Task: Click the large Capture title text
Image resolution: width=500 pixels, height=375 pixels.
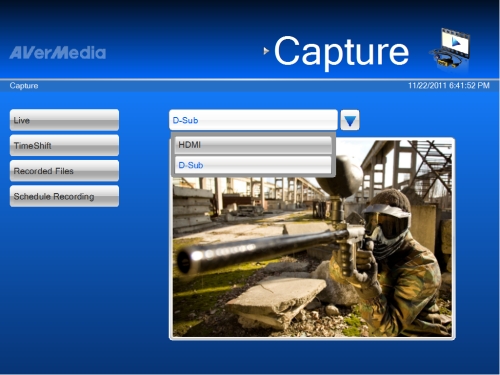Action: 341,52
